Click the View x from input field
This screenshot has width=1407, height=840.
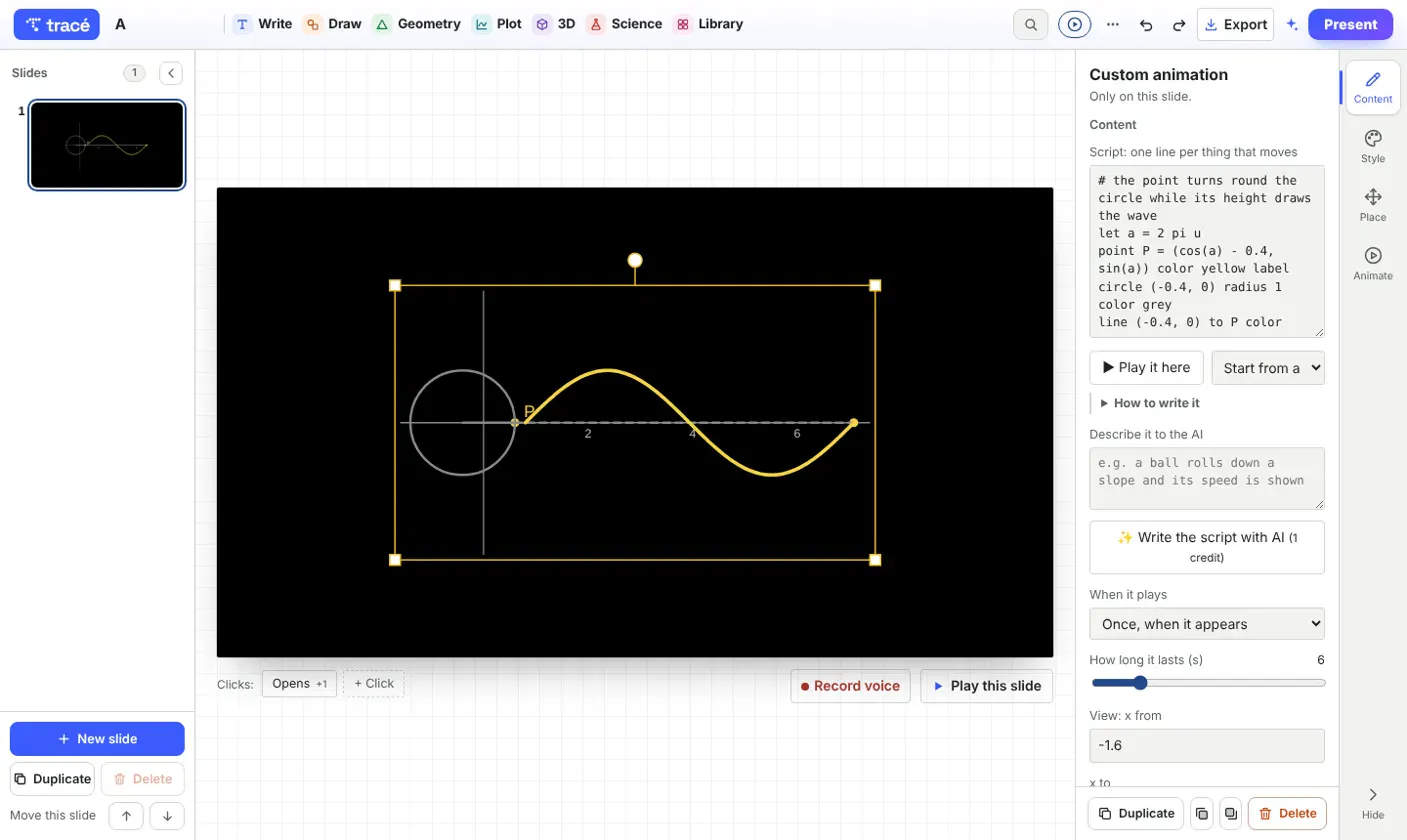pyautogui.click(x=1207, y=746)
